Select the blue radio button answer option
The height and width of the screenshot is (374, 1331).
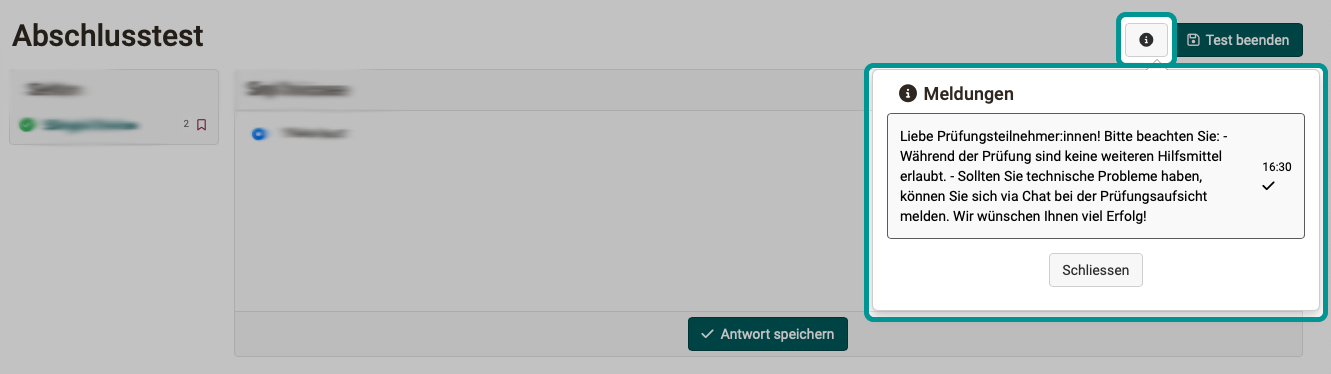coord(259,133)
